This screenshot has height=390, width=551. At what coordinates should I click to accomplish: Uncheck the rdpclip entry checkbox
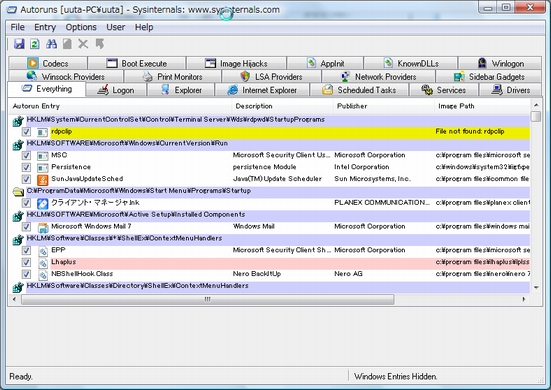click(26, 132)
